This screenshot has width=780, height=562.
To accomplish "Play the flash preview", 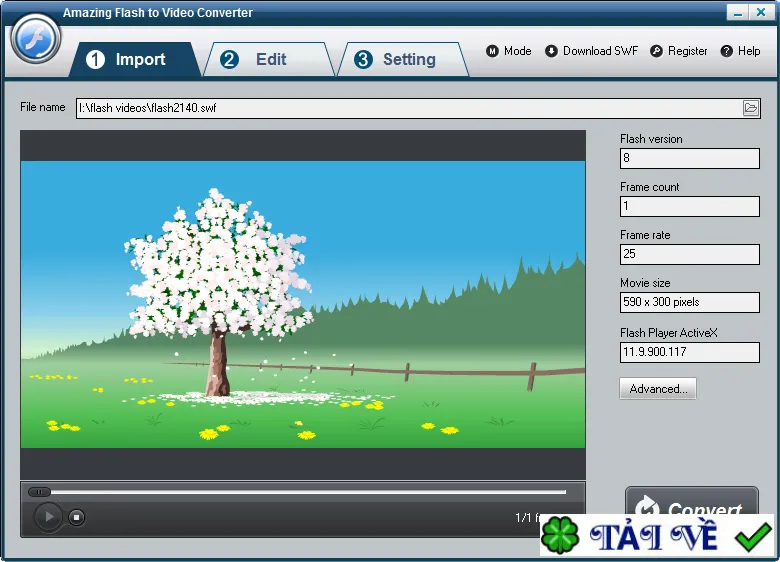I will [48, 517].
